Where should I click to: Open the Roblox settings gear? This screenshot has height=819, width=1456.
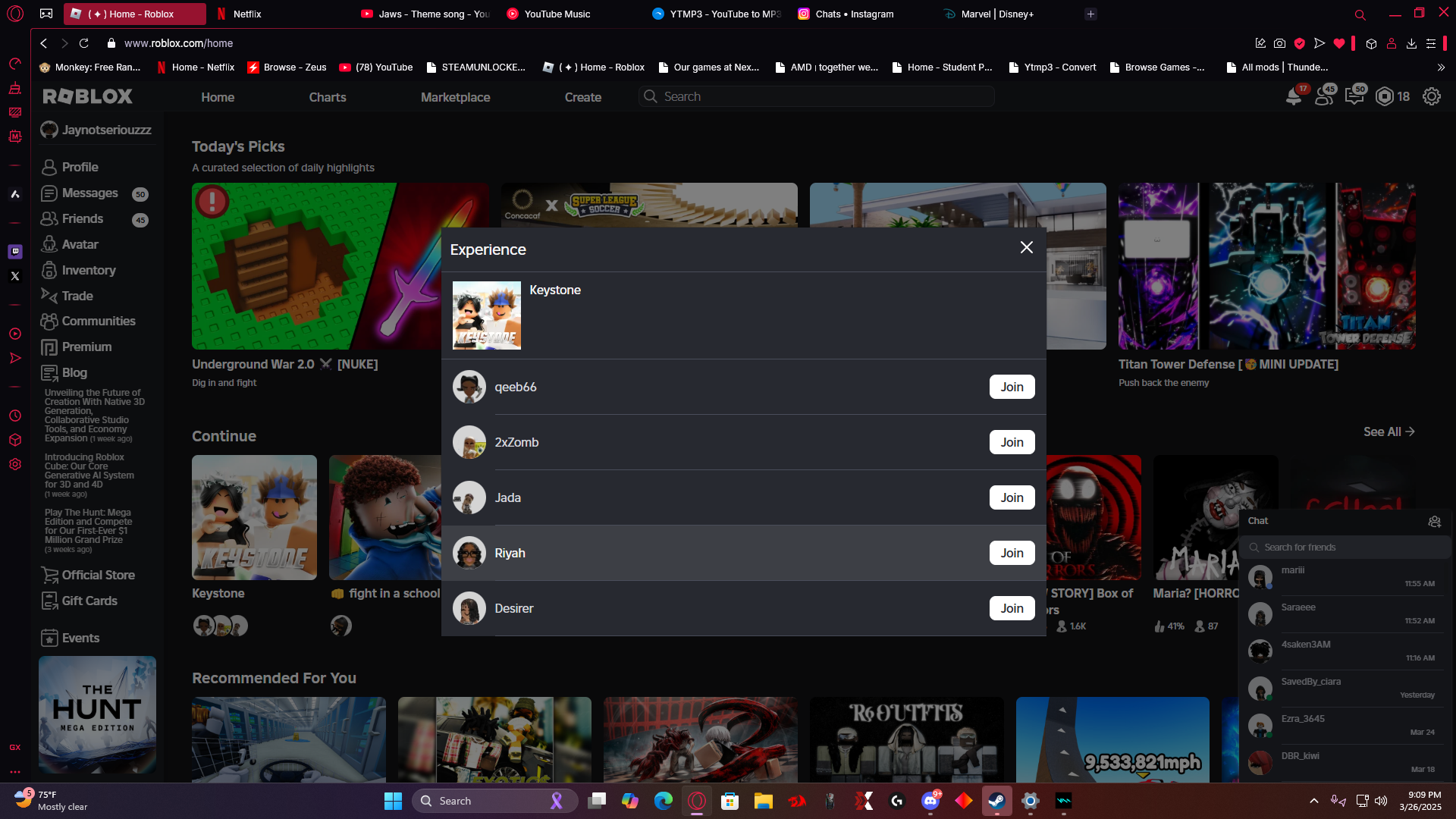pyautogui.click(x=1431, y=97)
